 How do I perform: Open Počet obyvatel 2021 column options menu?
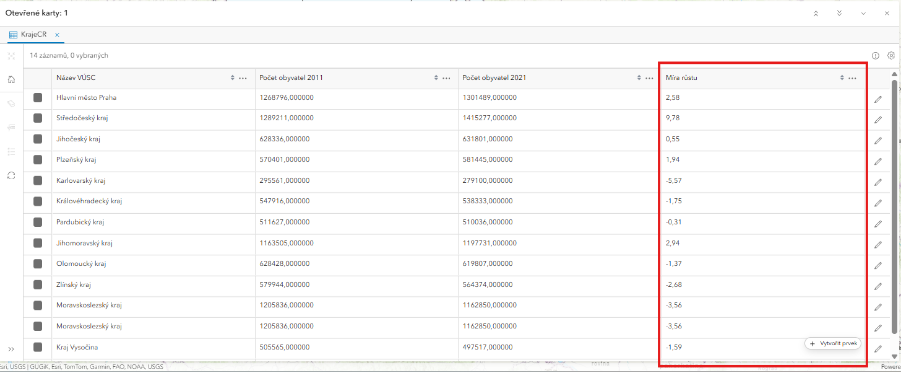click(649, 78)
